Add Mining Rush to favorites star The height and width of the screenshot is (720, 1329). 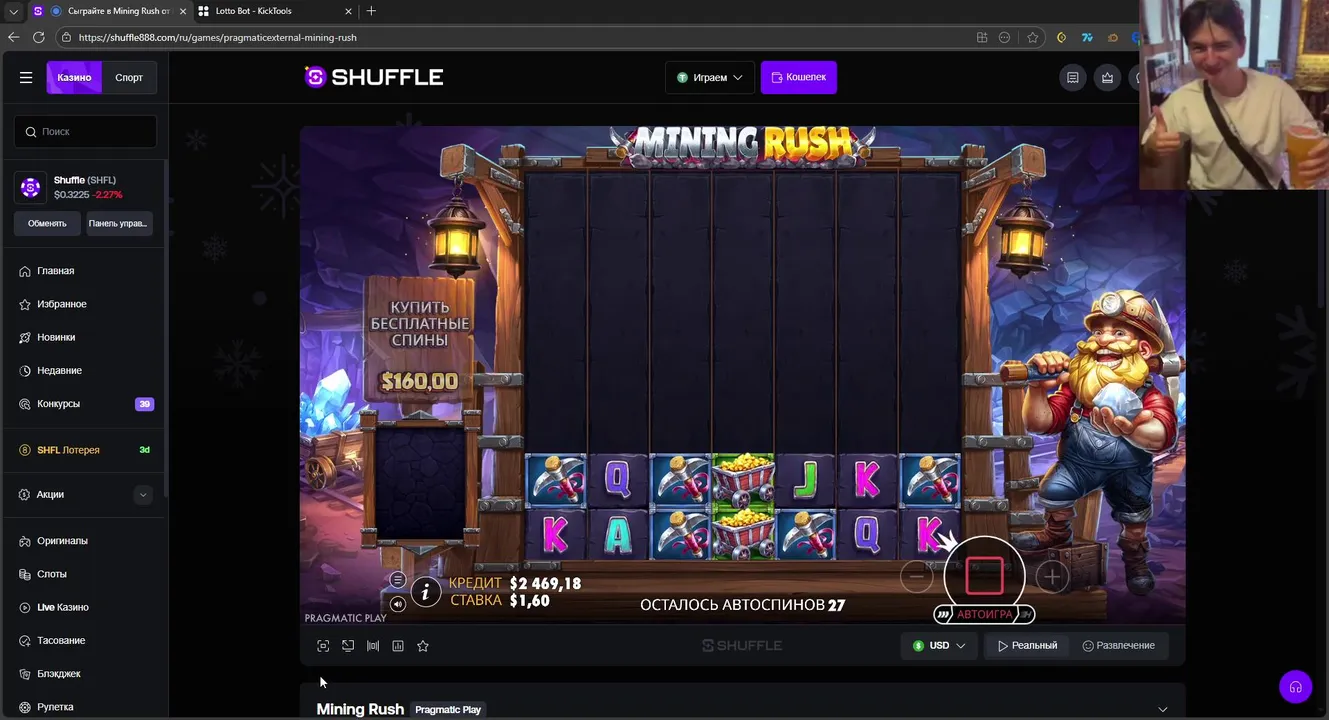click(423, 646)
